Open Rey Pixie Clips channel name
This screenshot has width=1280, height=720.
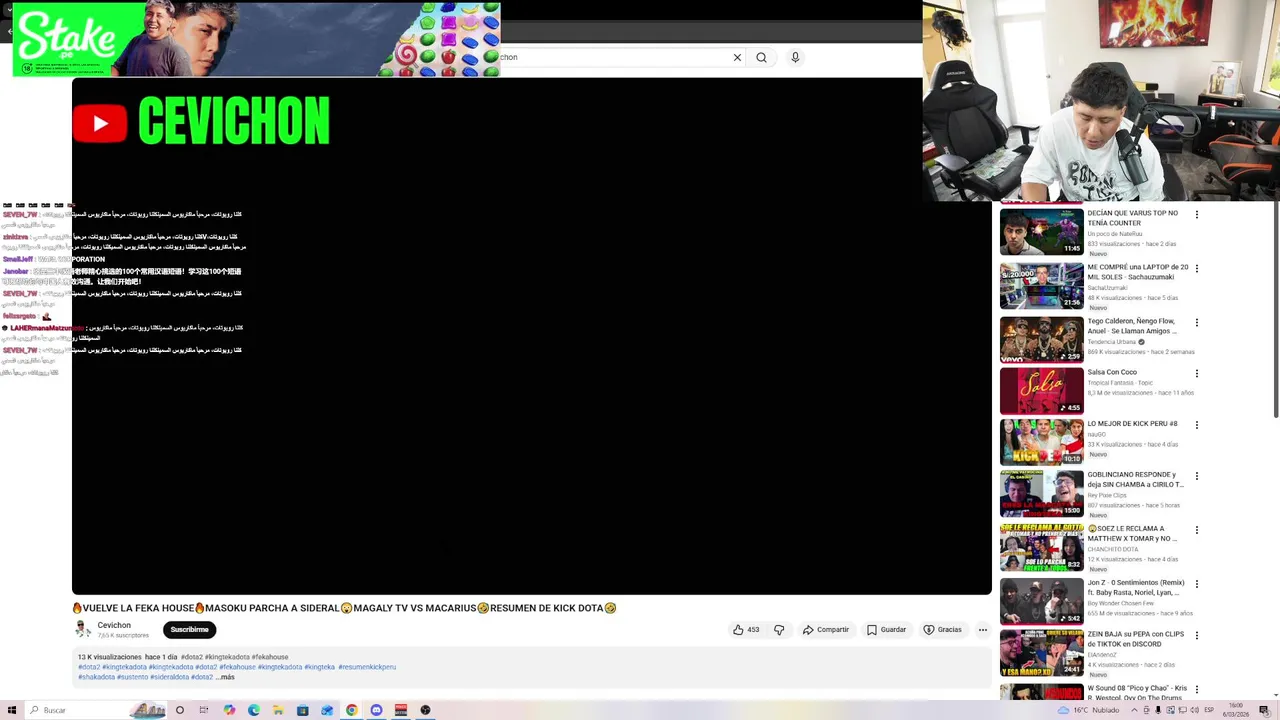[x=1107, y=495]
